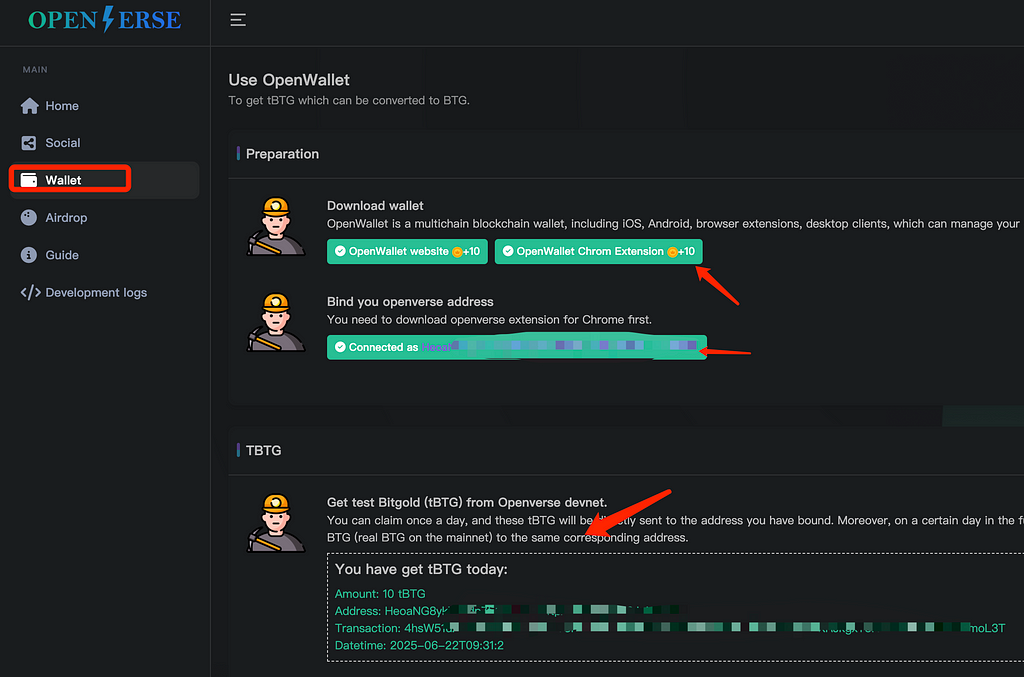Click the Bind address miner avatar
Viewport: 1024px width, 677px height.
point(276,323)
